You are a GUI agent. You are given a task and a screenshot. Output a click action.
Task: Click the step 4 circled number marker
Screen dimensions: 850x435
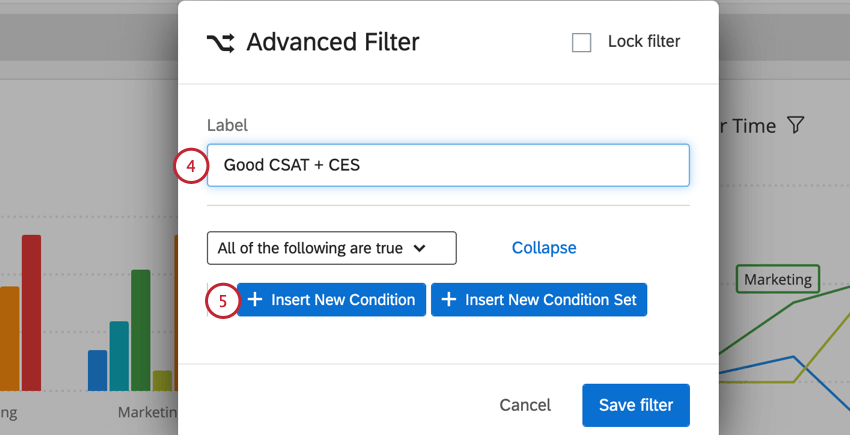(190, 165)
